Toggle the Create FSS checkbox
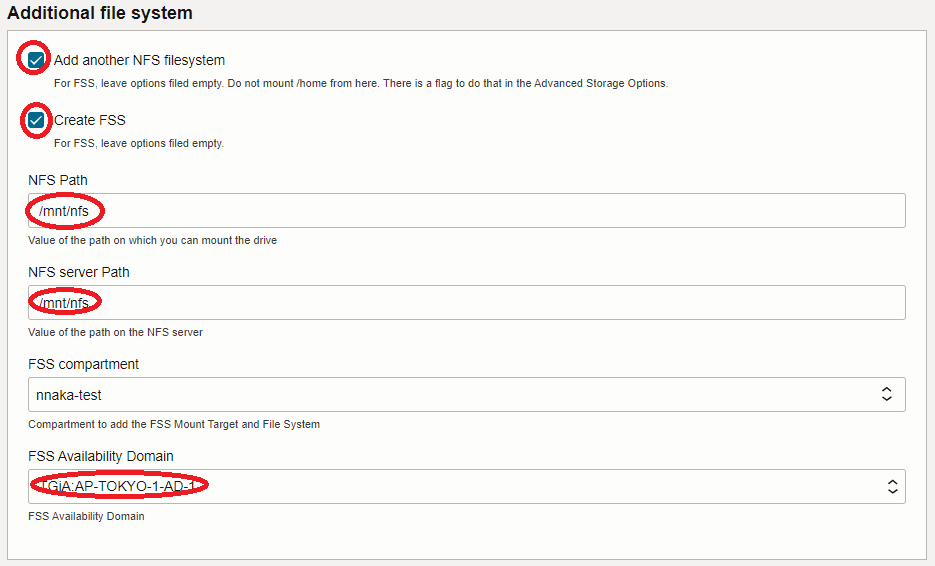Image resolution: width=935 pixels, height=566 pixels. point(36,120)
